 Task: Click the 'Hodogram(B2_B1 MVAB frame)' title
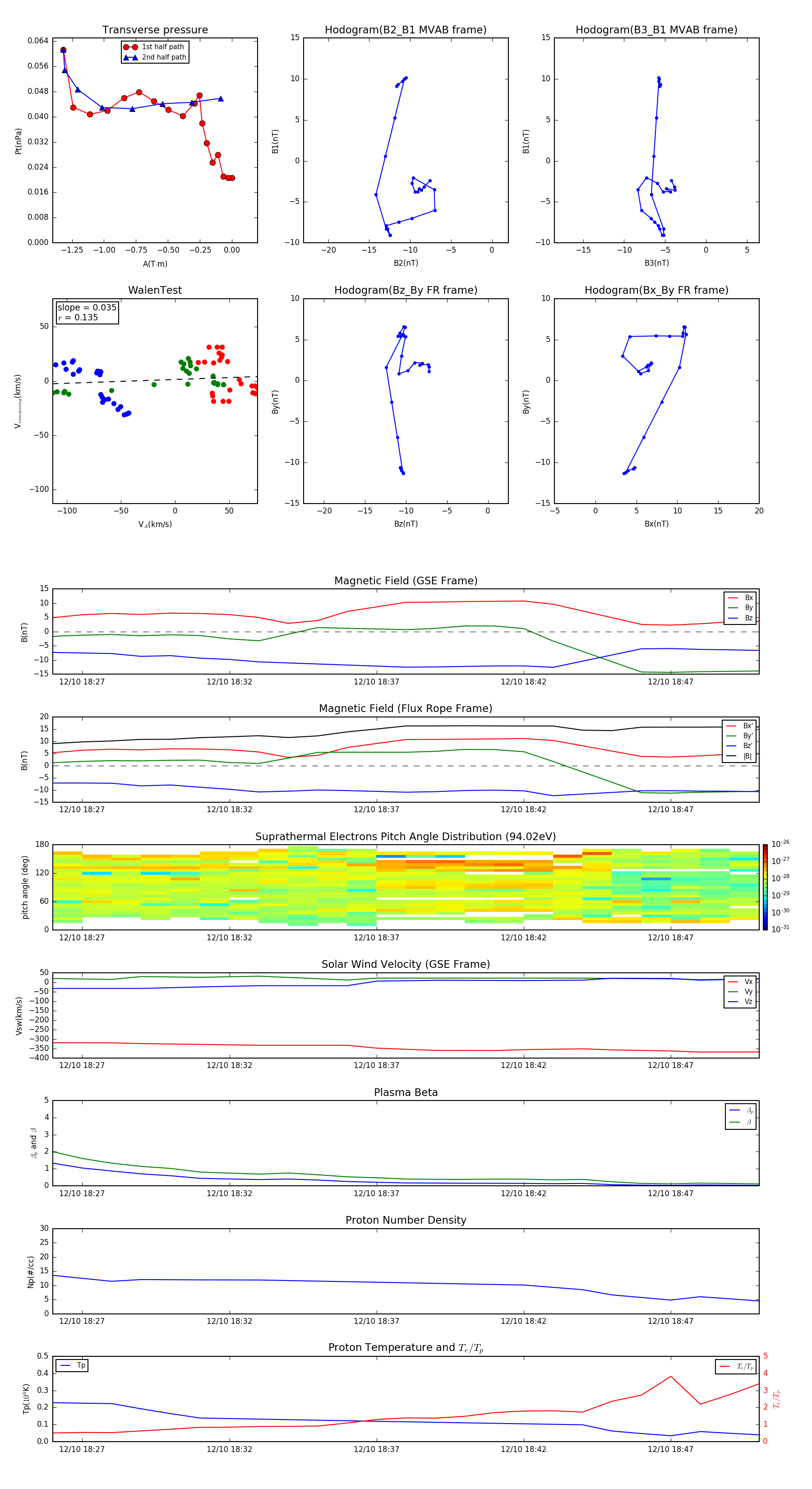(406, 30)
